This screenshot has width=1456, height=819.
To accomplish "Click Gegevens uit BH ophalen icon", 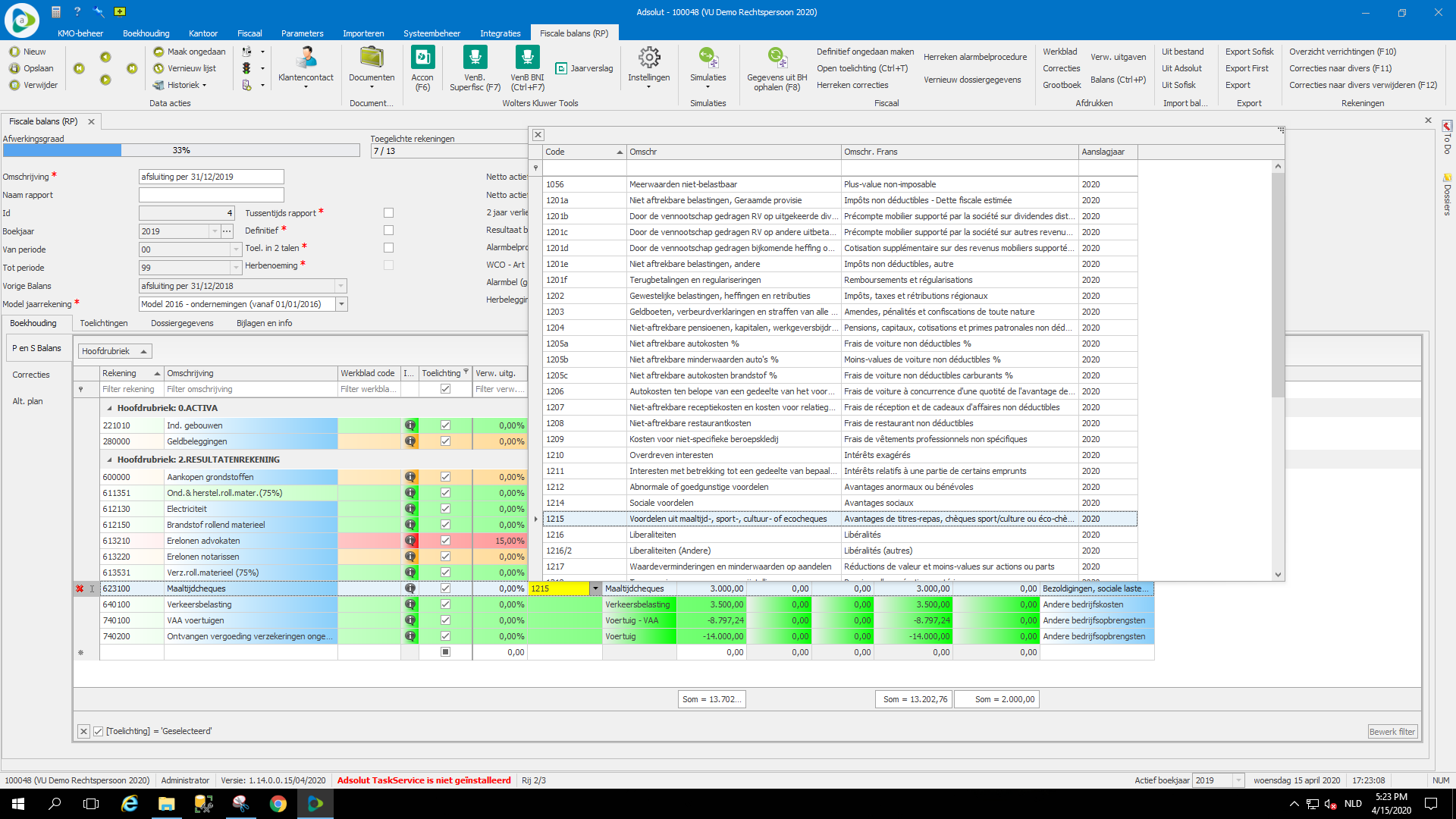I will (777, 59).
